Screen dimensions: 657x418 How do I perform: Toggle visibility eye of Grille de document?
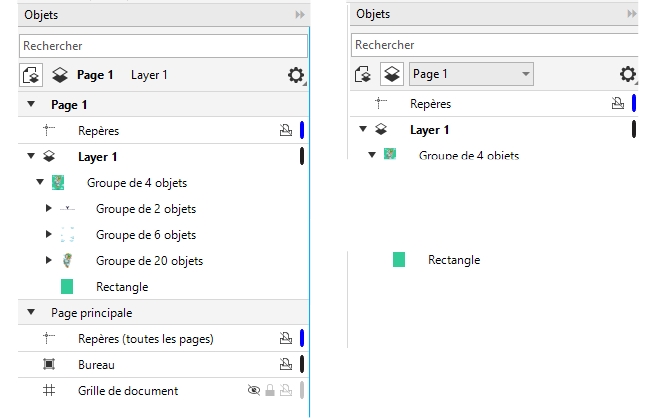pyautogui.click(x=253, y=391)
